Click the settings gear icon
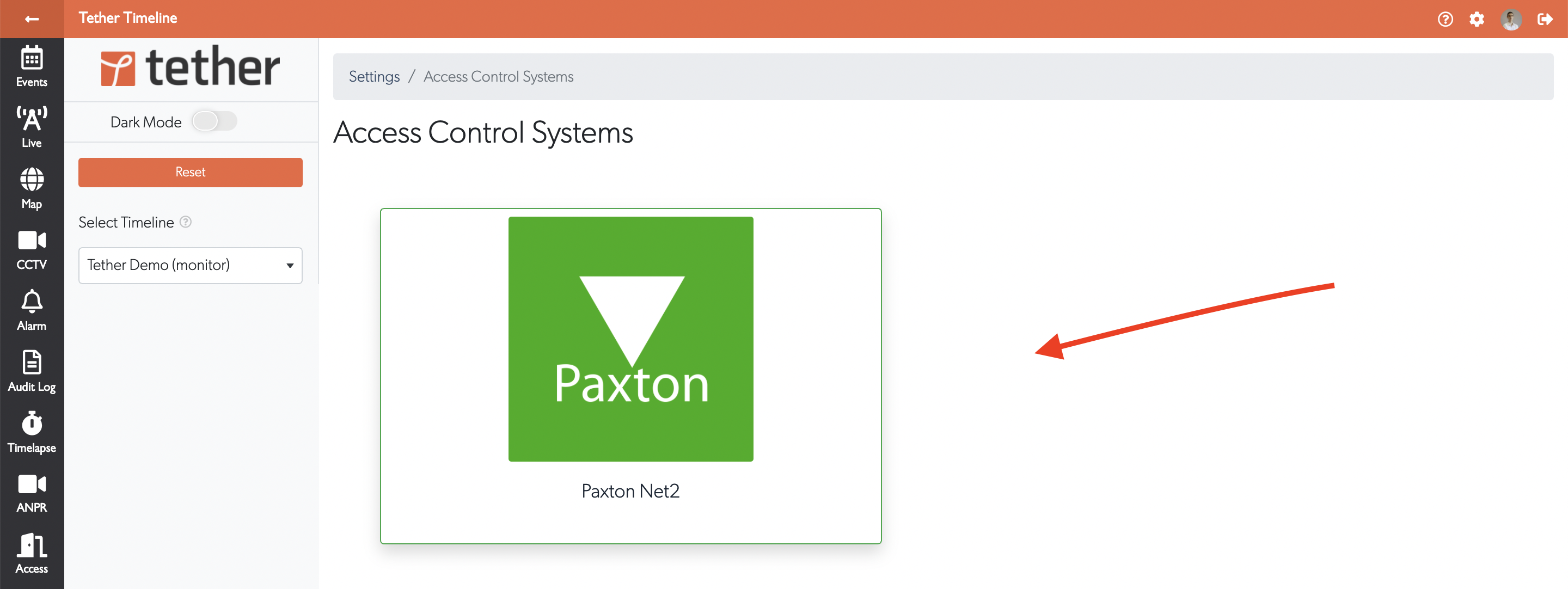This screenshot has height=589, width=1568. 1477,19
